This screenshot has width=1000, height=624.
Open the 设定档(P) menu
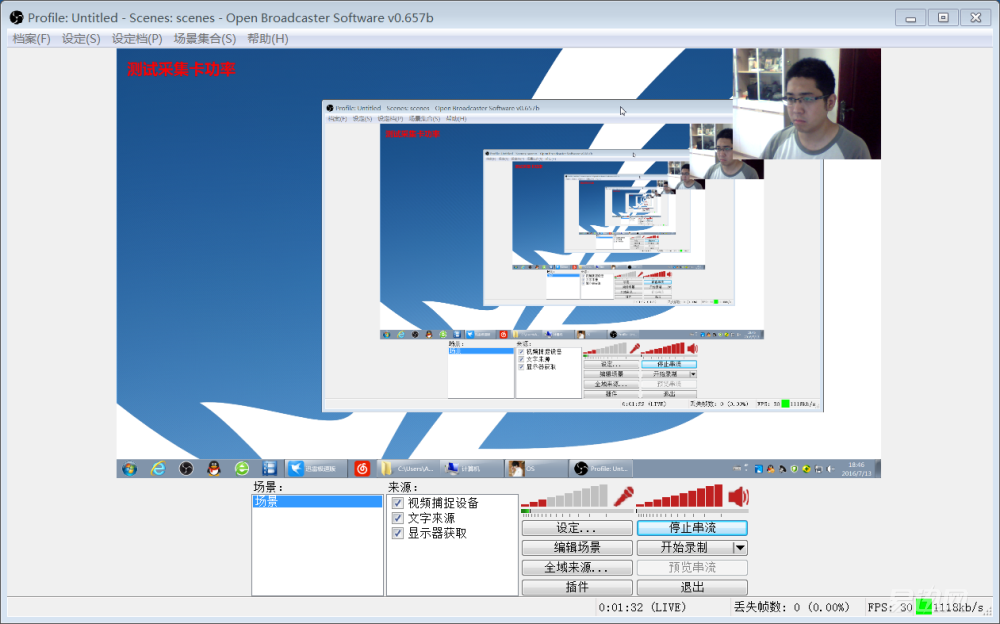tap(137, 39)
